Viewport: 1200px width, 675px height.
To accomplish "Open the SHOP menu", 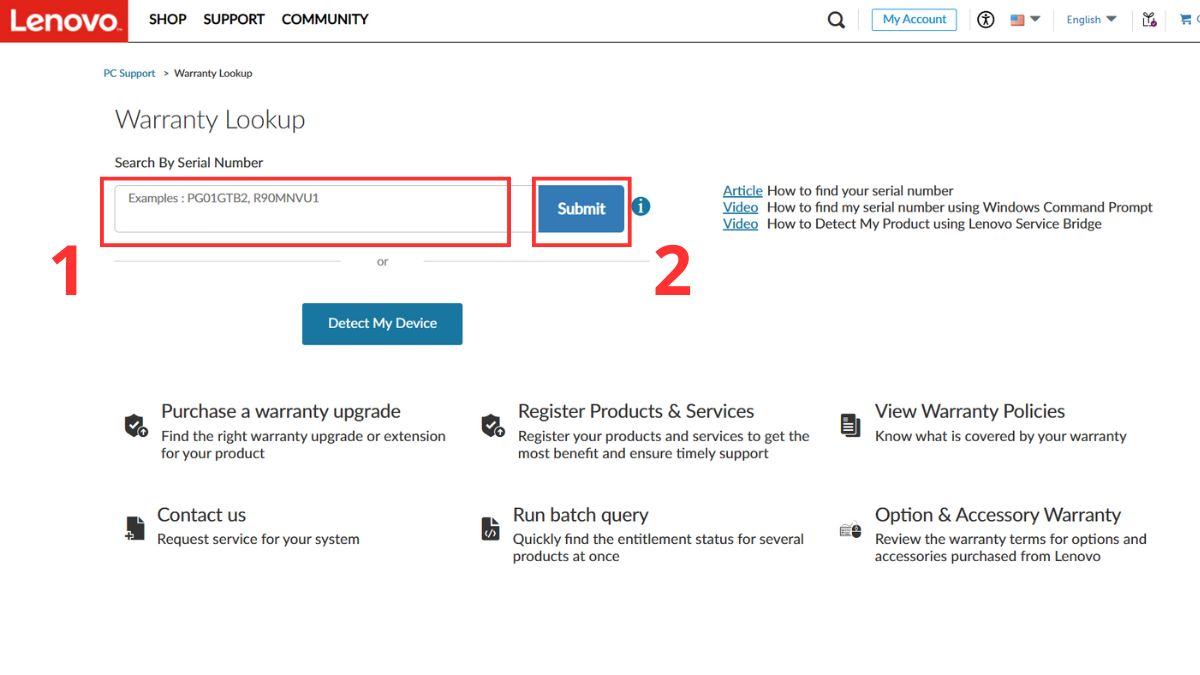I will pyautogui.click(x=167, y=19).
